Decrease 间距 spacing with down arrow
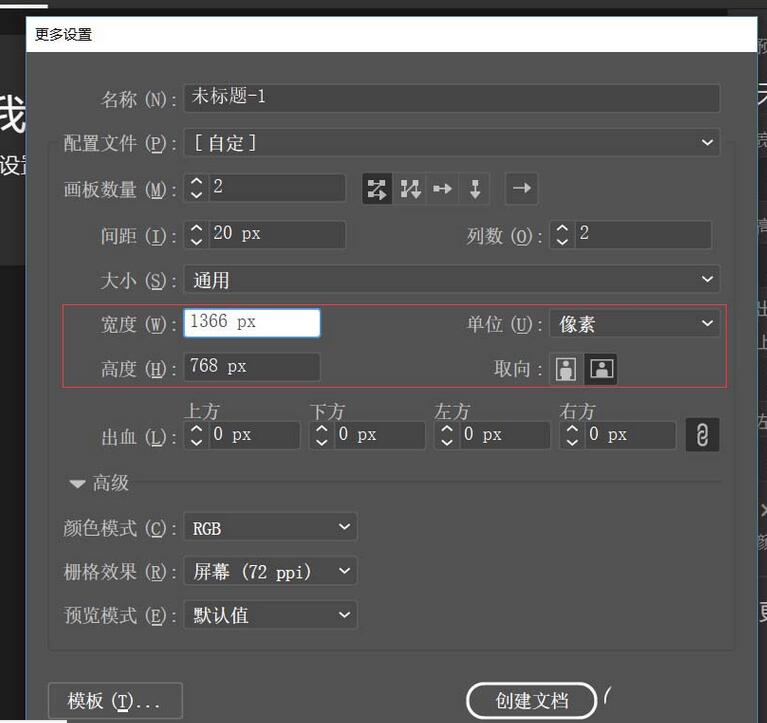This screenshot has width=767, height=723. point(197,241)
